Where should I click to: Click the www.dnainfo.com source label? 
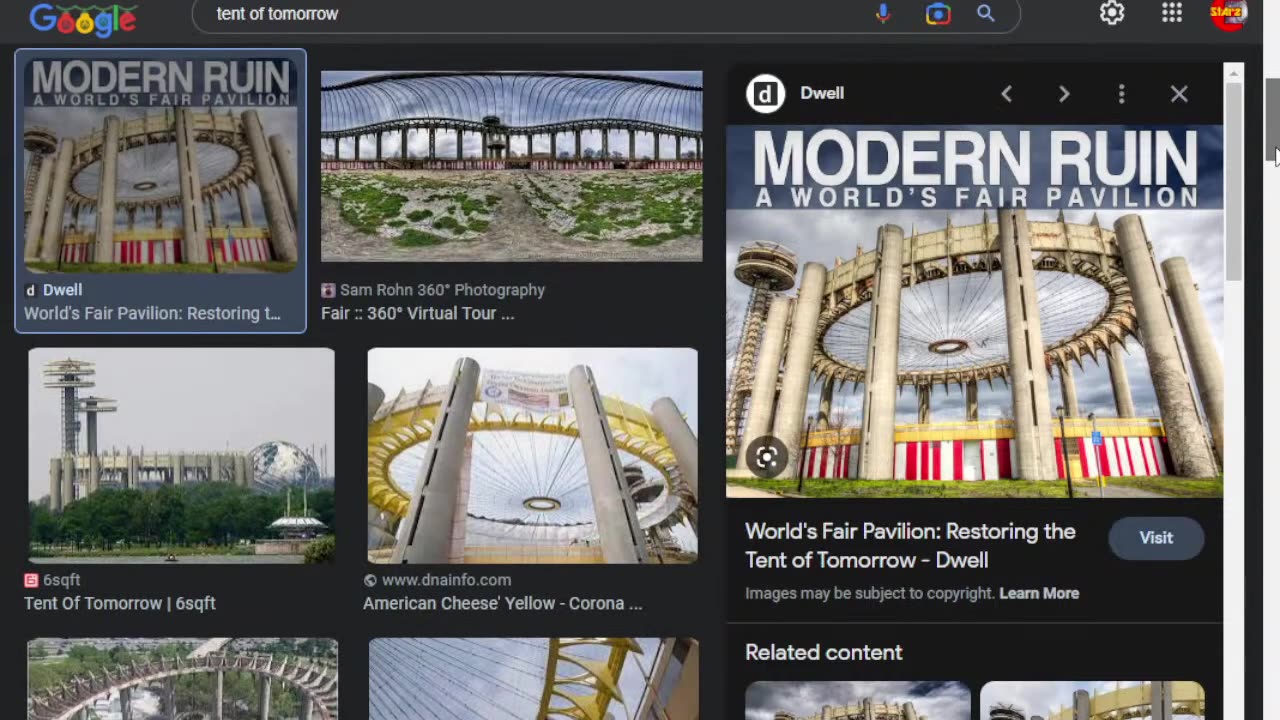[x=446, y=580]
